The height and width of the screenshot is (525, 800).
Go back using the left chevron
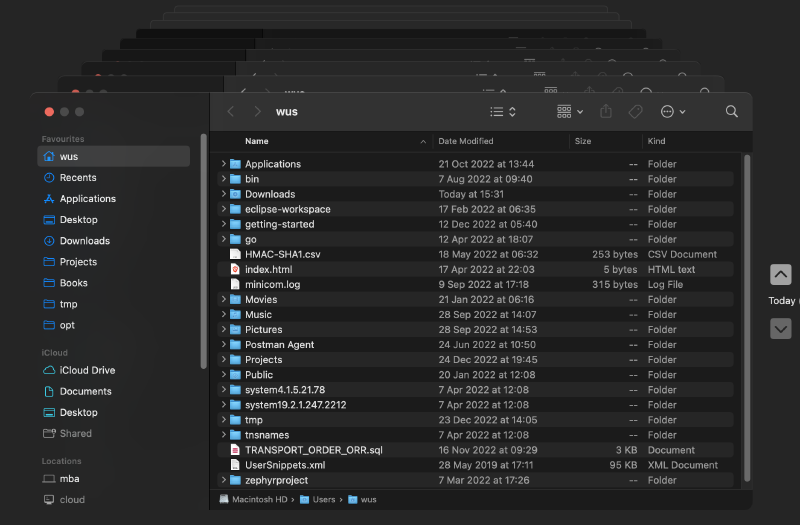(x=231, y=112)
